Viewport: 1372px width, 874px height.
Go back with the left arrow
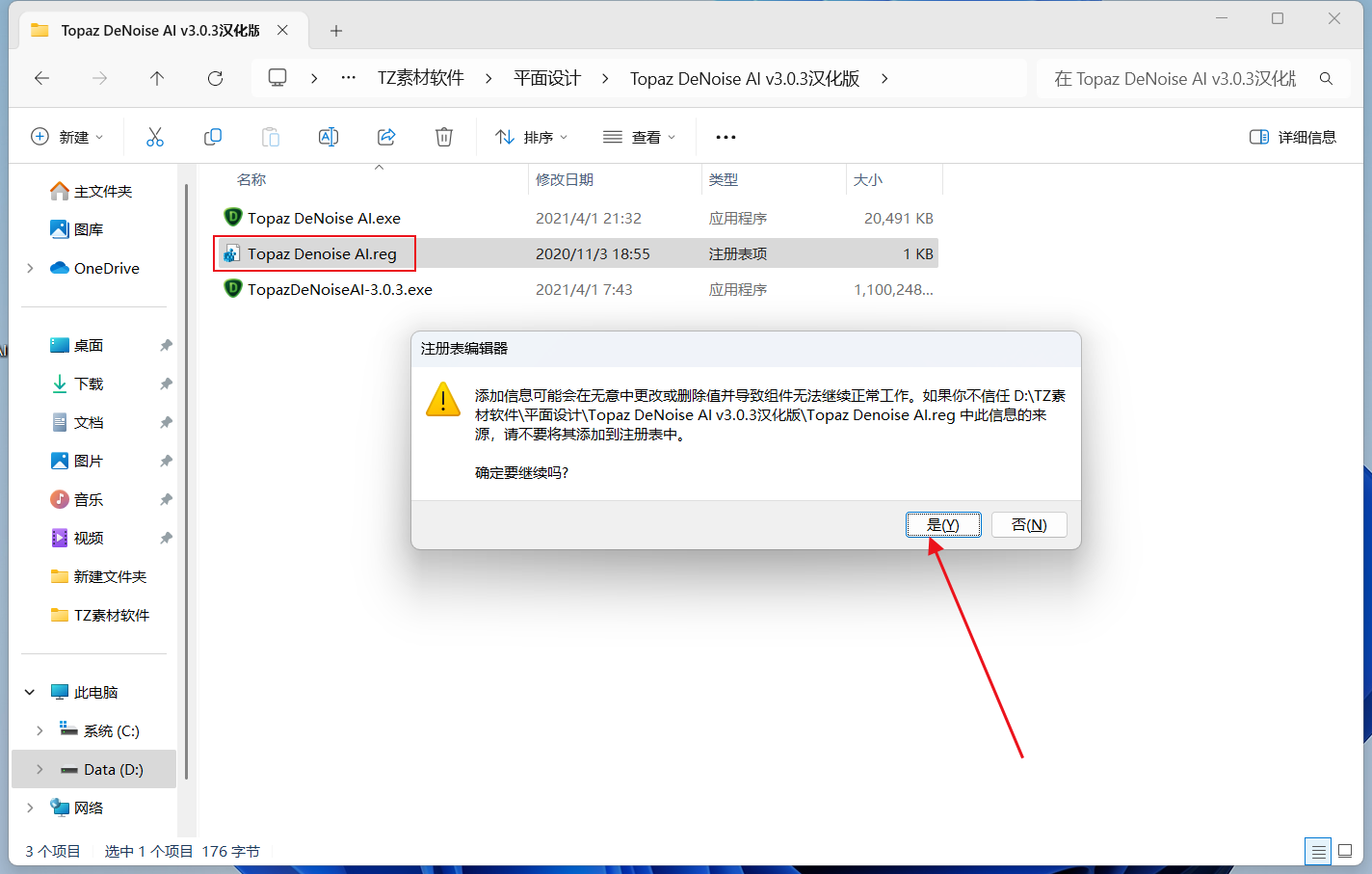(x=41, y=78)
